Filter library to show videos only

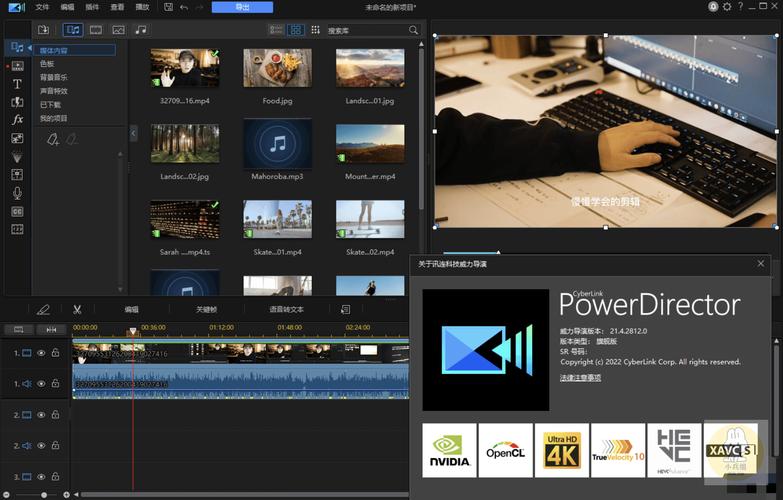[96, 30]
